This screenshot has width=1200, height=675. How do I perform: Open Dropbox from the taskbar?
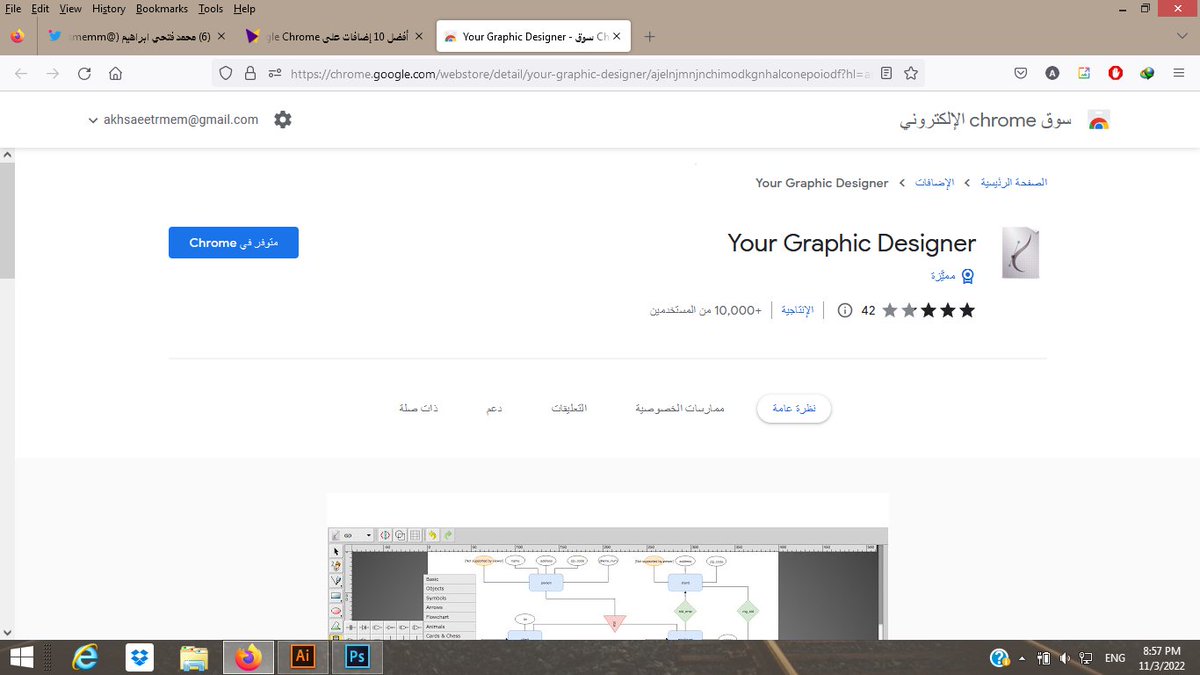click(139, 657)
